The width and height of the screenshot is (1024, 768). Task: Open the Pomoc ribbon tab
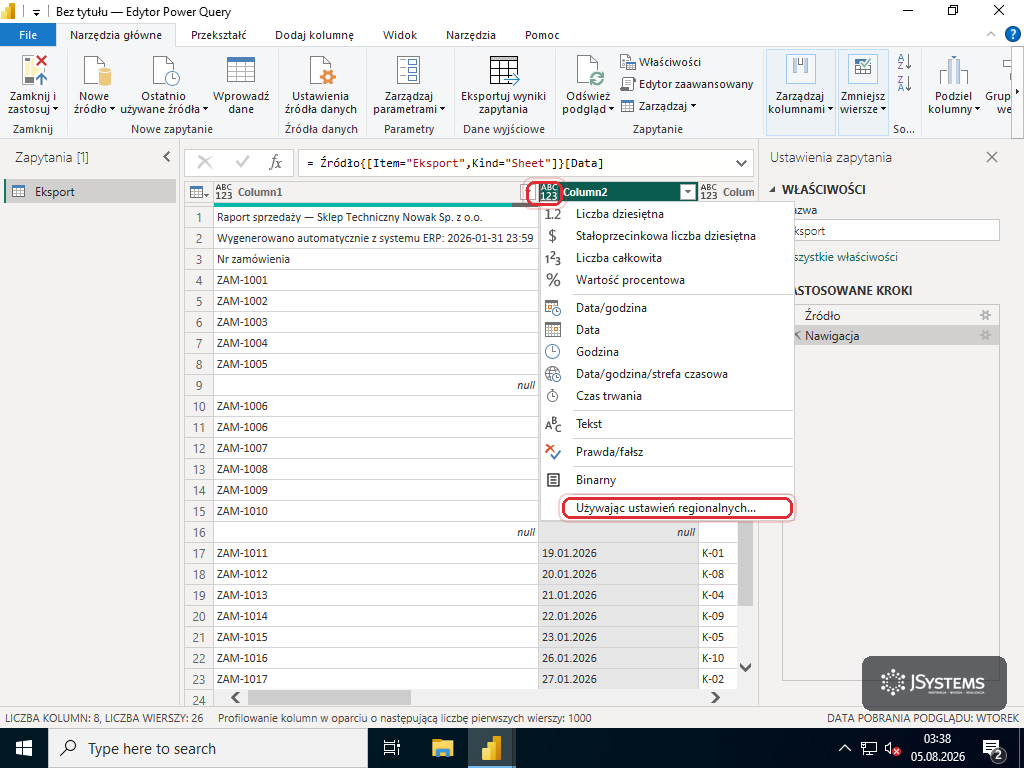click(542, 35)
